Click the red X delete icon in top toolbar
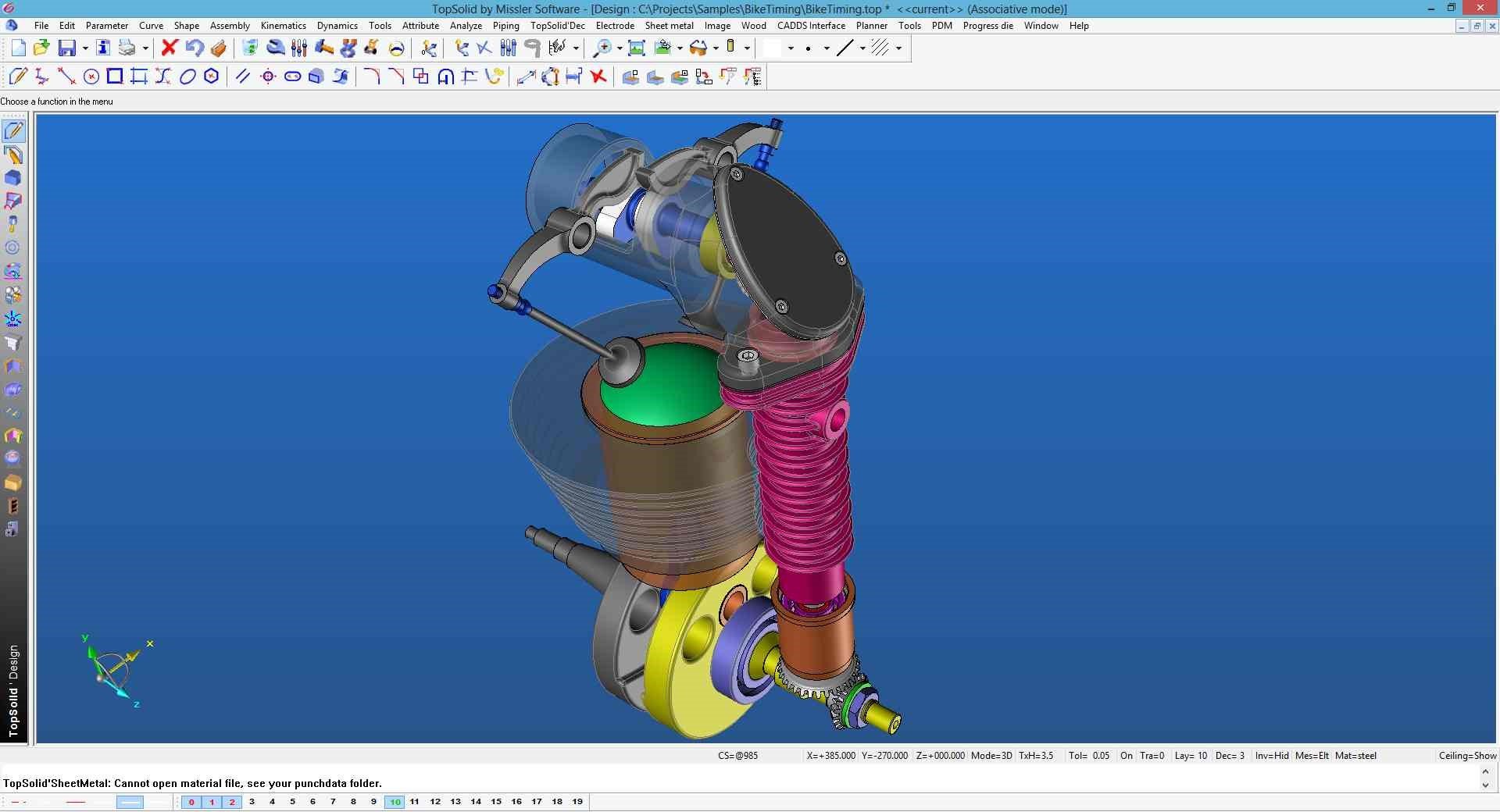Image resolution: width=1500 pixels, height=812 pixels. (x=170, y=48)
